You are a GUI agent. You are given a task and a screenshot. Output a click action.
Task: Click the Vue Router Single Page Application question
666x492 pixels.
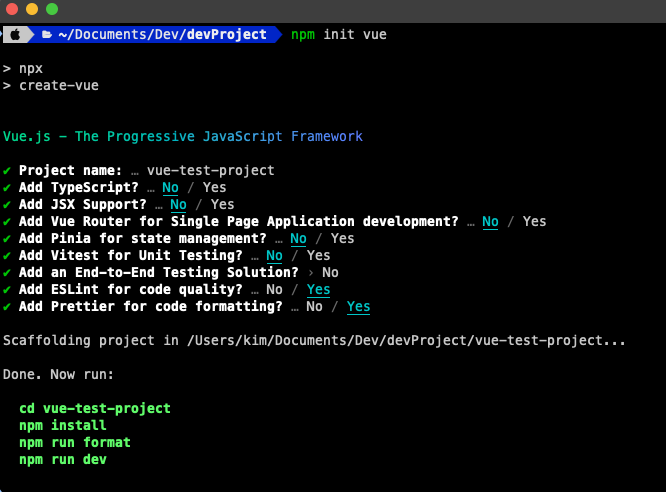pos(239,221)
